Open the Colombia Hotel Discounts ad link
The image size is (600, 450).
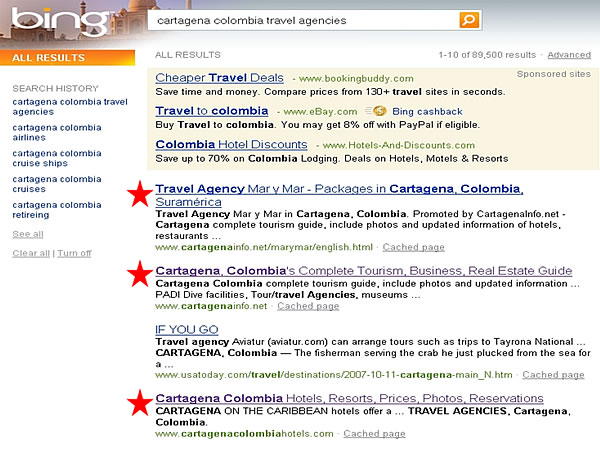[x=231, y=144]
